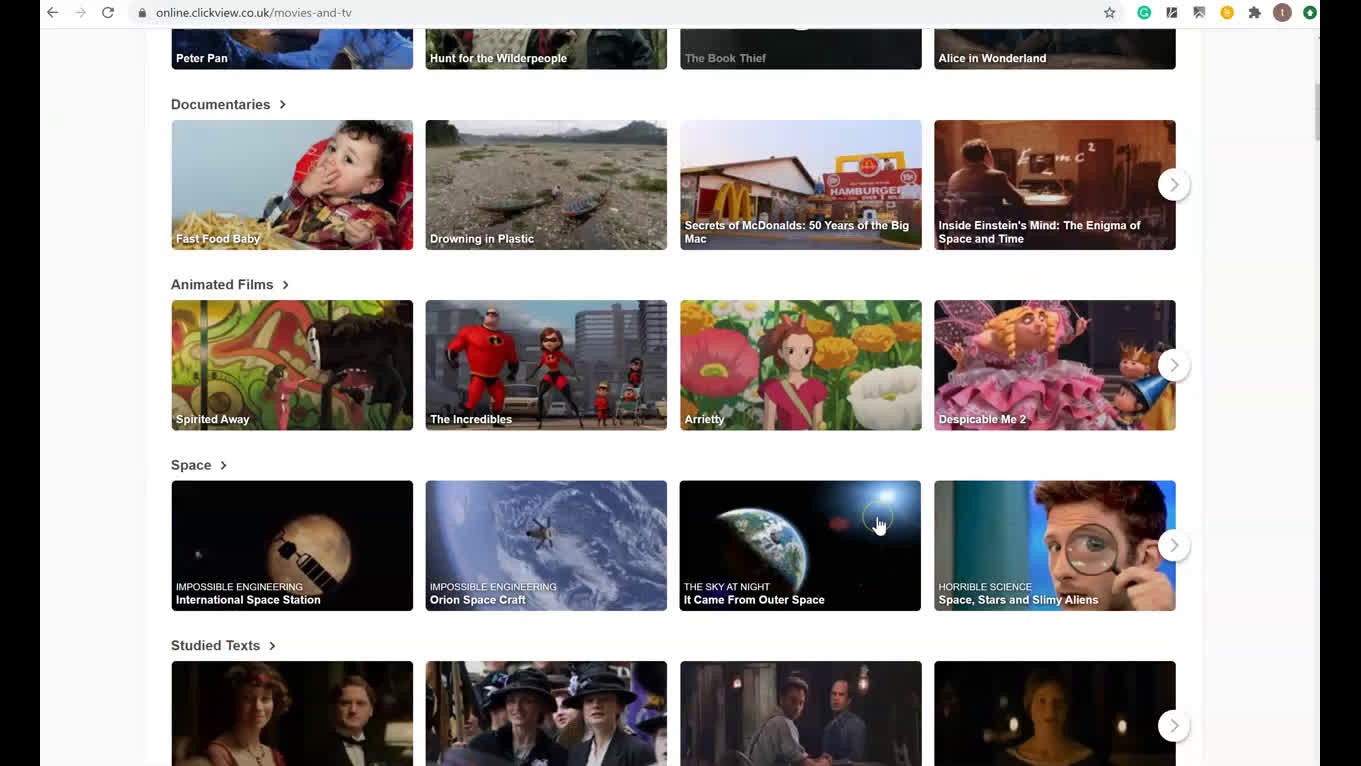Open the Grammarly extension icon
Image resolution: width=1361 pixels, height=766 pixels.
point(1144,13)
